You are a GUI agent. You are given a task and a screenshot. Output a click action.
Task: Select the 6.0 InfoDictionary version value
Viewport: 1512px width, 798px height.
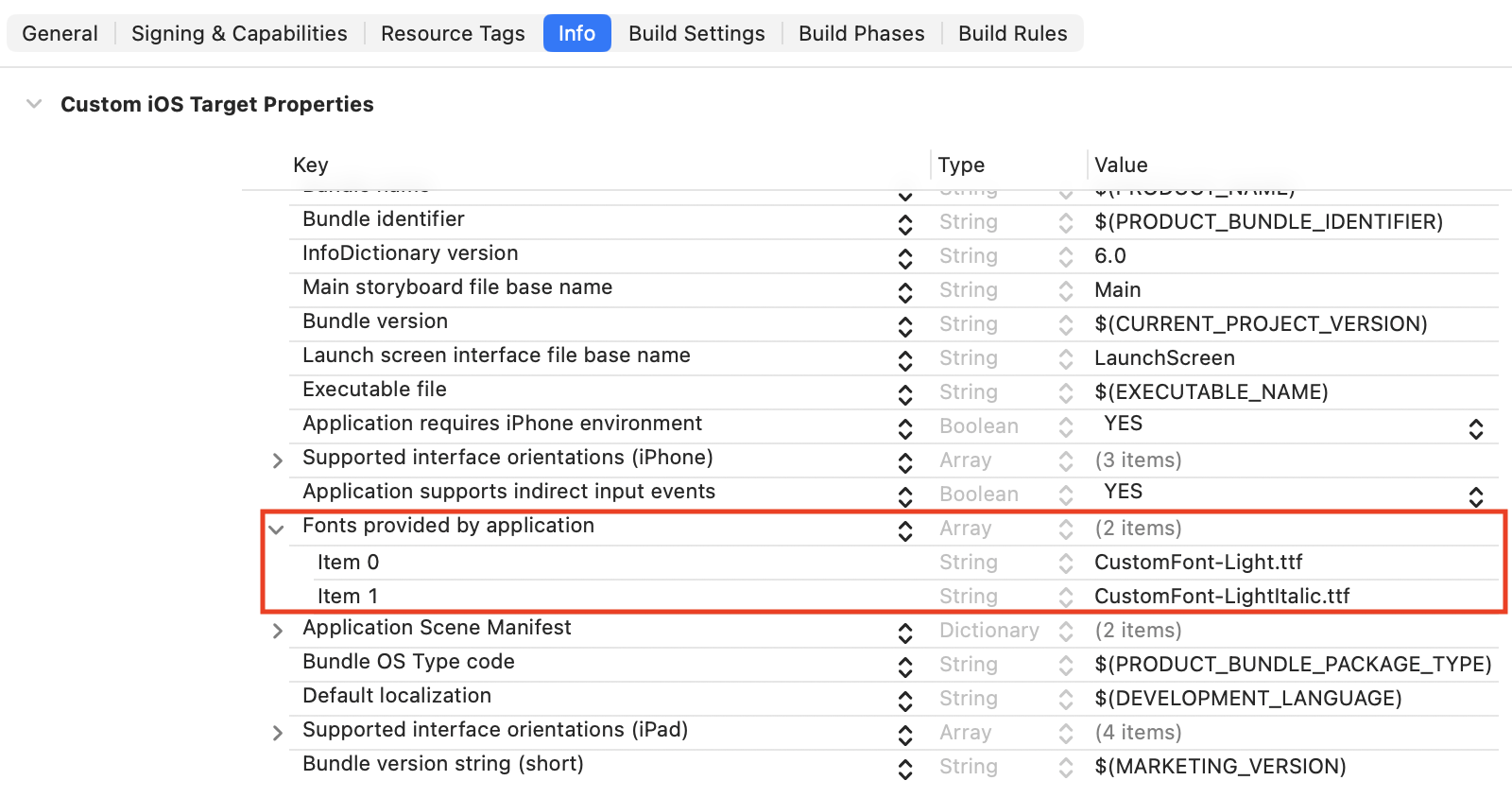pyautogui.click(x=1110, y=256)
